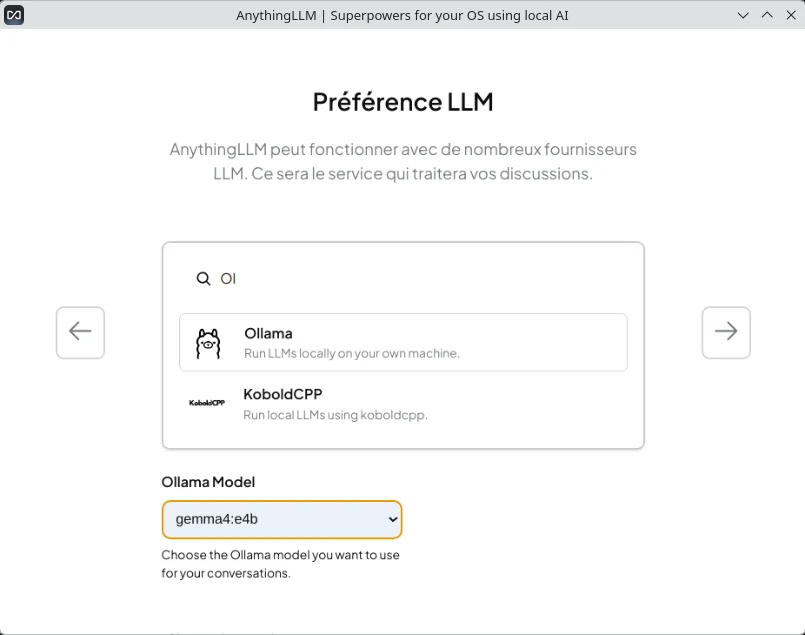Open the Ollama Model dropdown
Image resolution: width=805 pixels, height=635 pixels.
[x=281, y=520]
